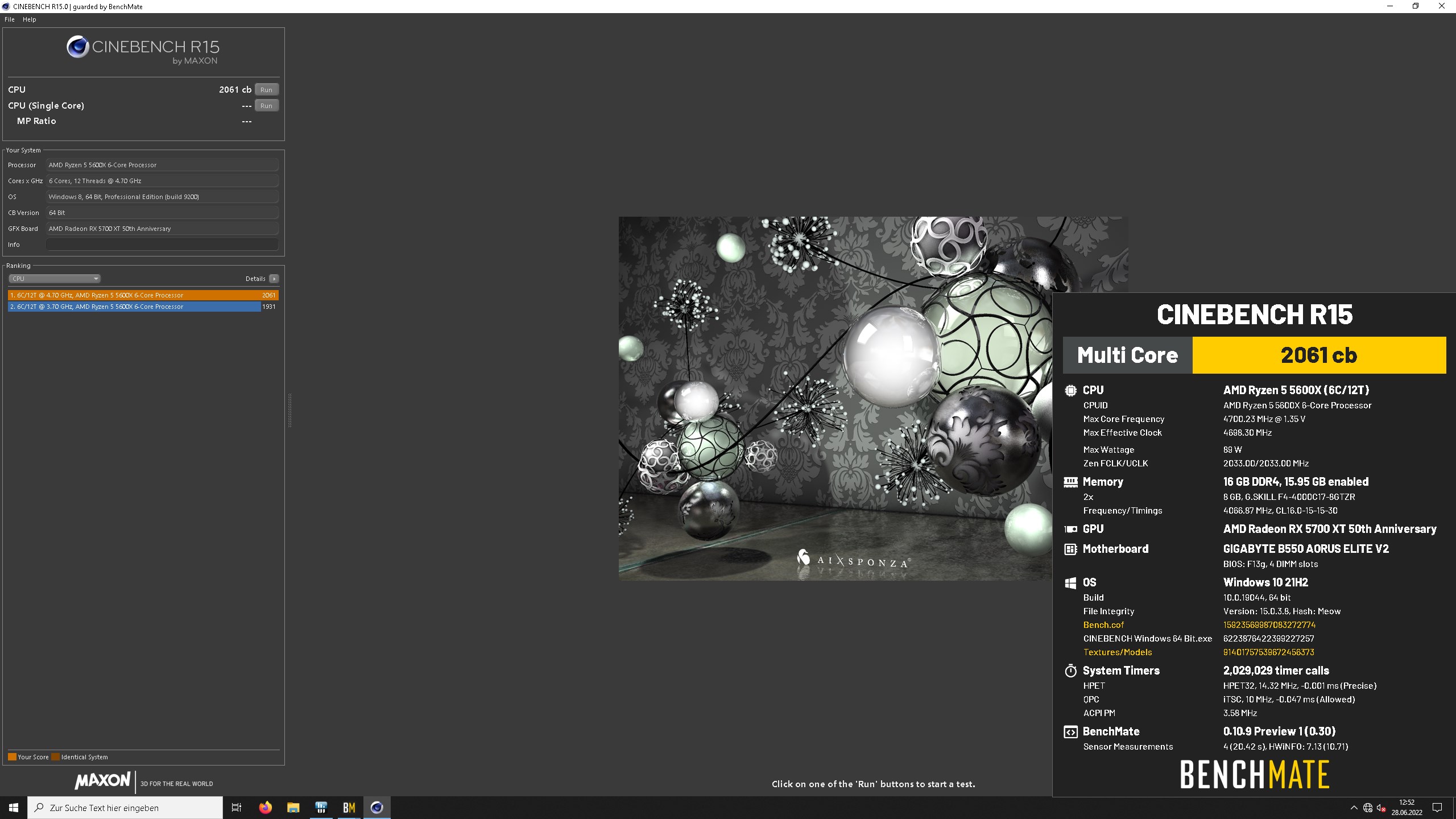Show hidden system tray icons
The width and height of the screenshot is (1456, 819).
point(1354,808)
